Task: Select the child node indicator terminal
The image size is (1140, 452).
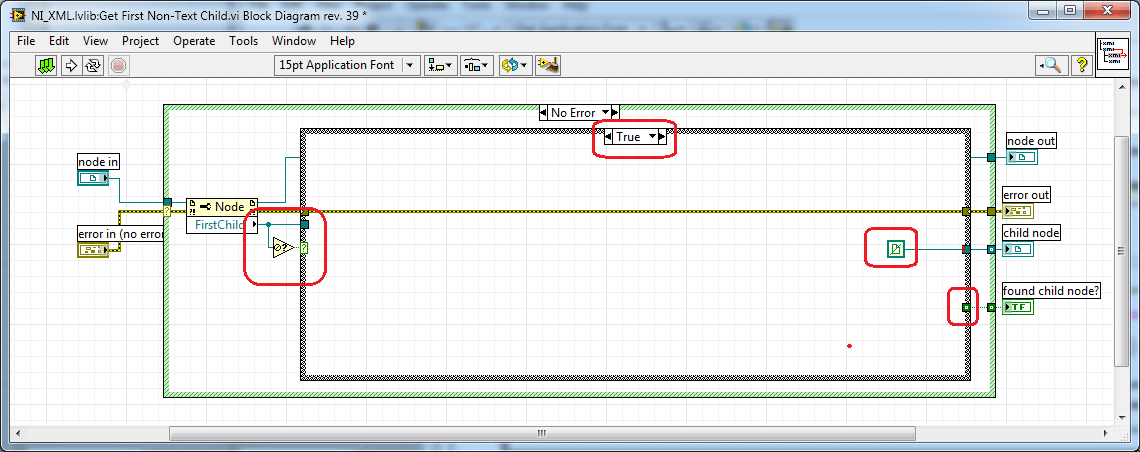Action: [1017, 249]
